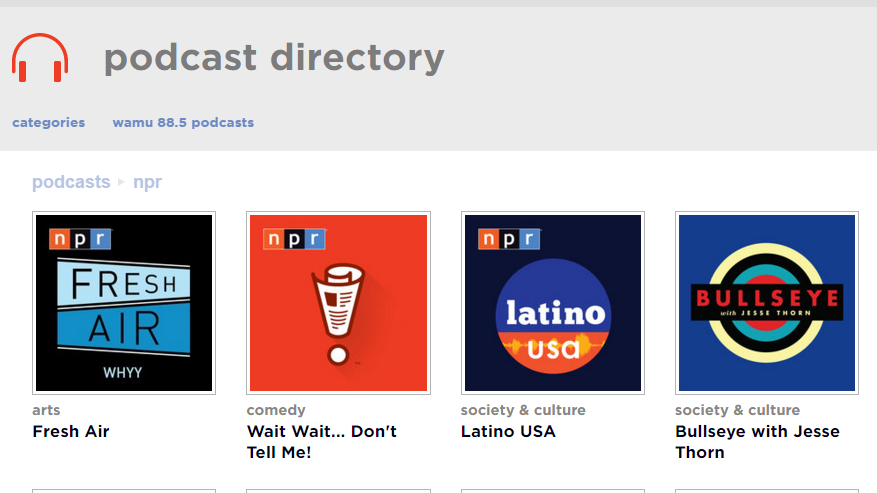Viewport: 877px width, 493px height.
Task: Select the comedy category label
Action: tap(276, 410)
